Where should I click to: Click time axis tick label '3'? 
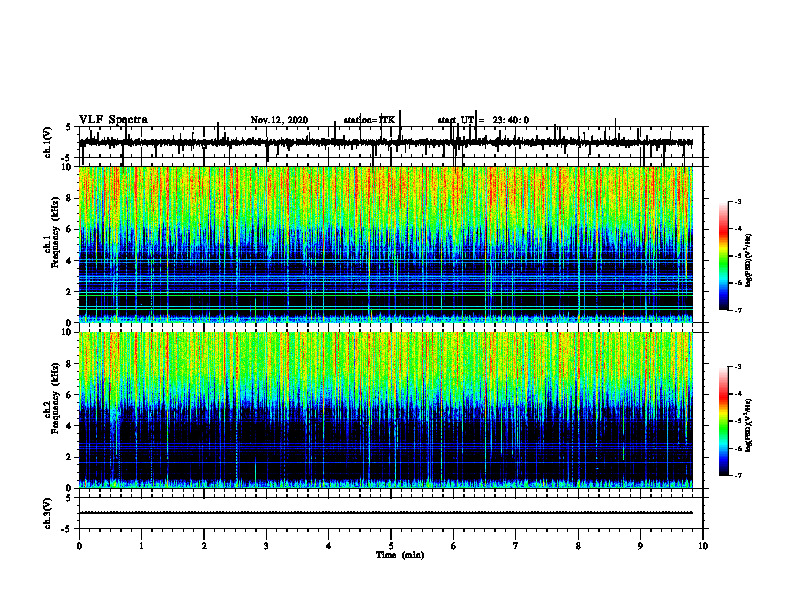266,546
